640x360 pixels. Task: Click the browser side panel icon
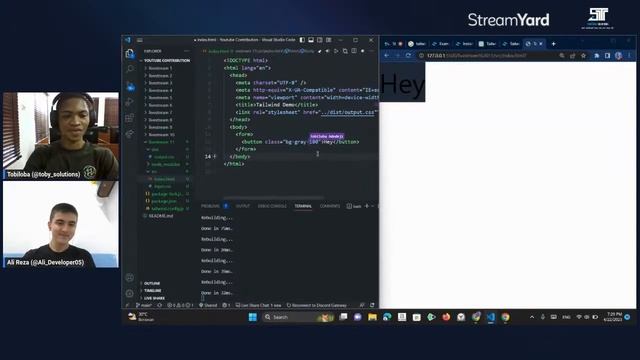607,56
